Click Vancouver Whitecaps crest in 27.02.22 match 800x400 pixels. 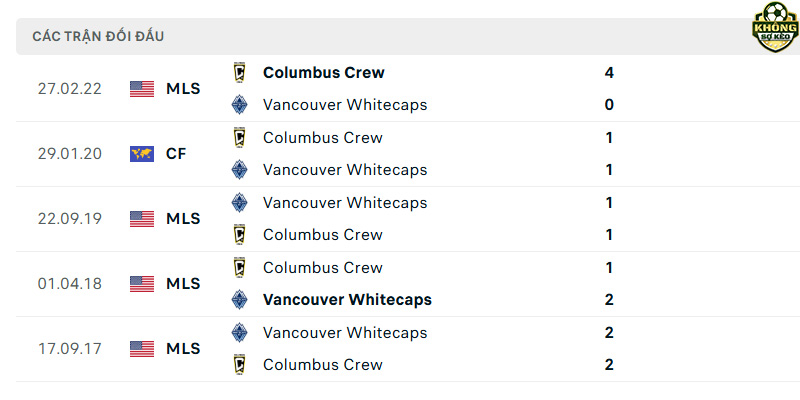pos(239,105)
